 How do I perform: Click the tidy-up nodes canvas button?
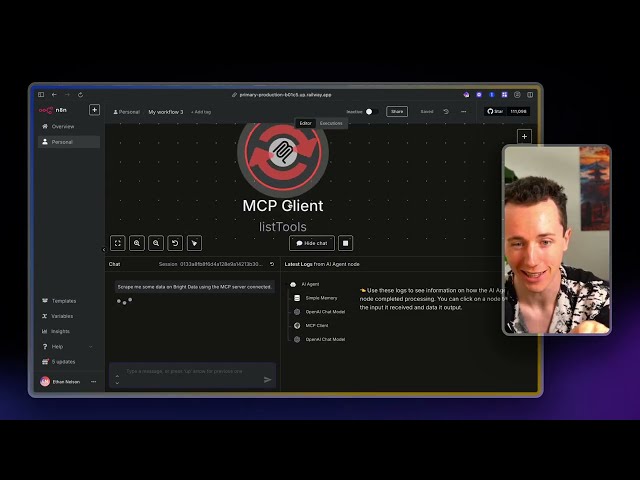pos(194,243)
